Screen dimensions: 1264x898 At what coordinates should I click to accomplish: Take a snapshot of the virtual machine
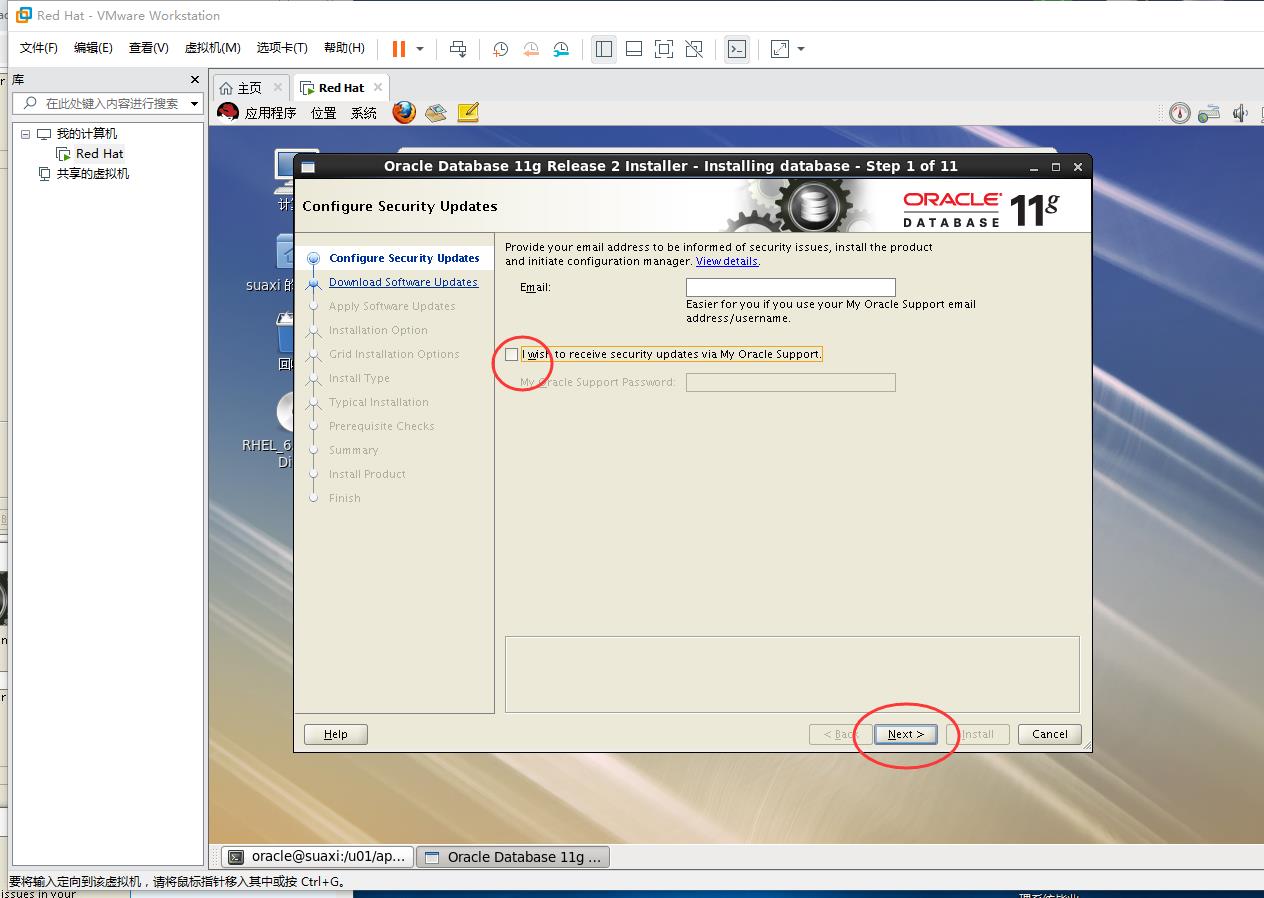coord(500,49)
